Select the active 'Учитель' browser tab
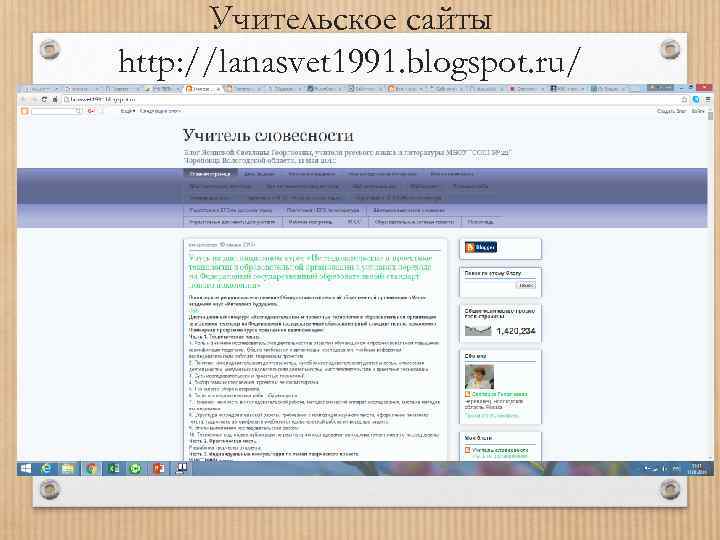Image resolution: width=720 pixels, height=540 pixels. (202, 89)
